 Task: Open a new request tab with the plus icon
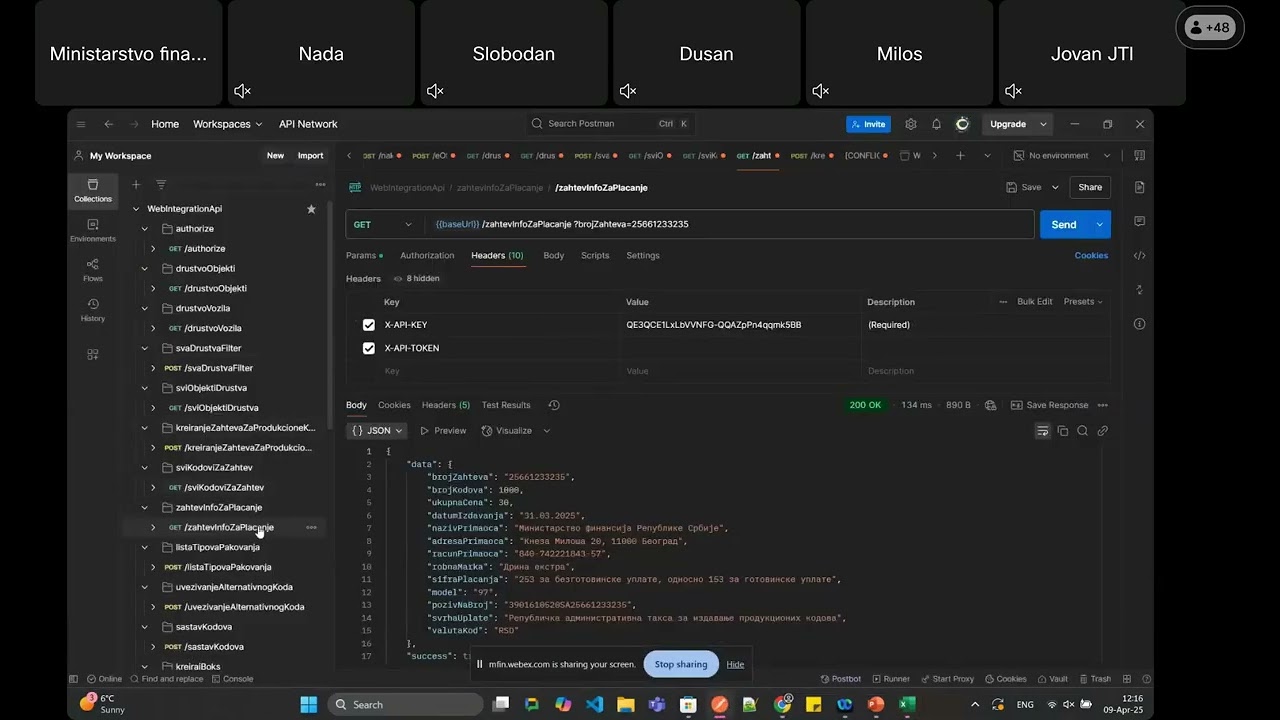tap(960, 156)
